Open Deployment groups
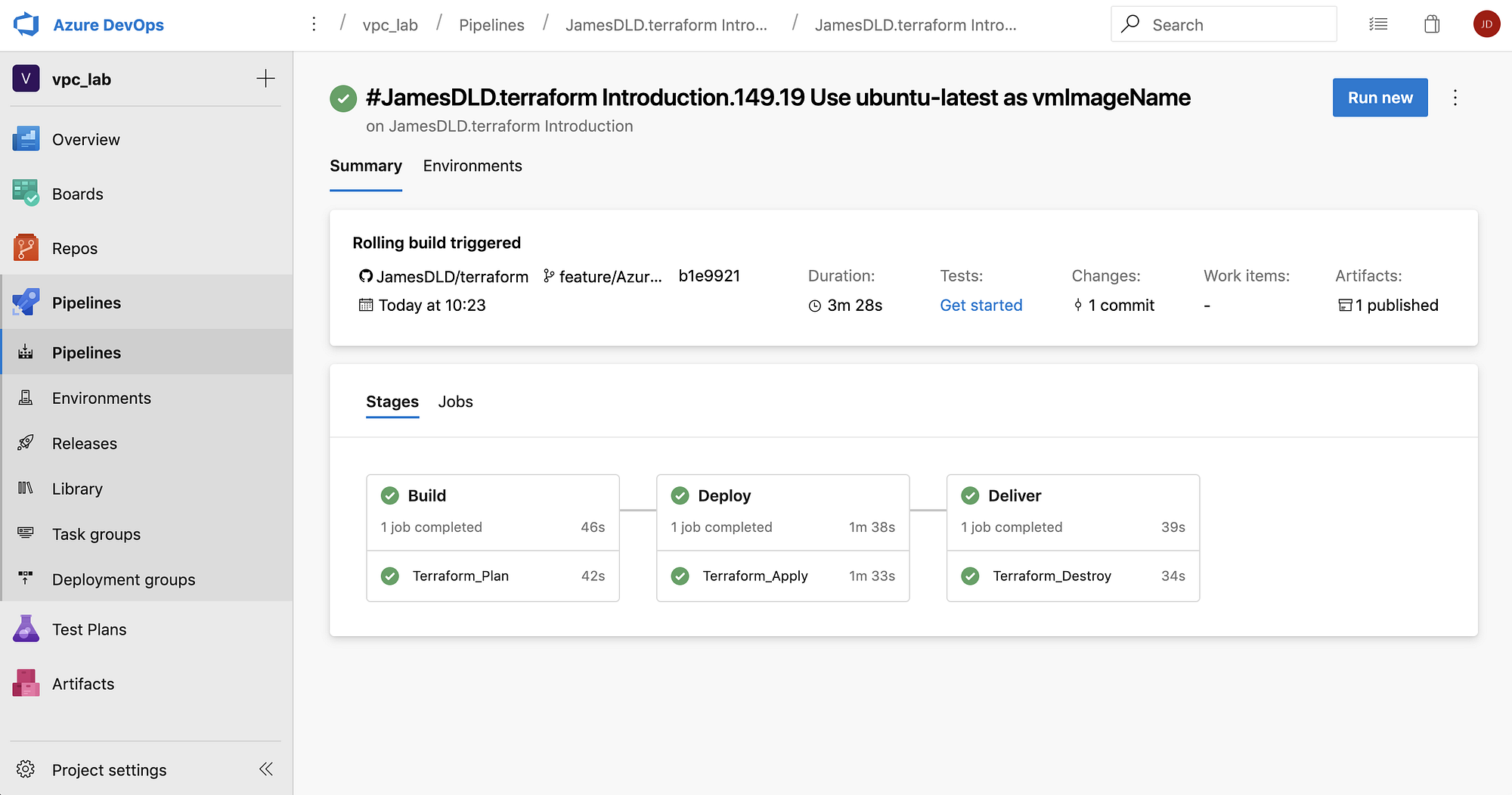This screenshot has height=795, width=1512. [x=123, y=579]
